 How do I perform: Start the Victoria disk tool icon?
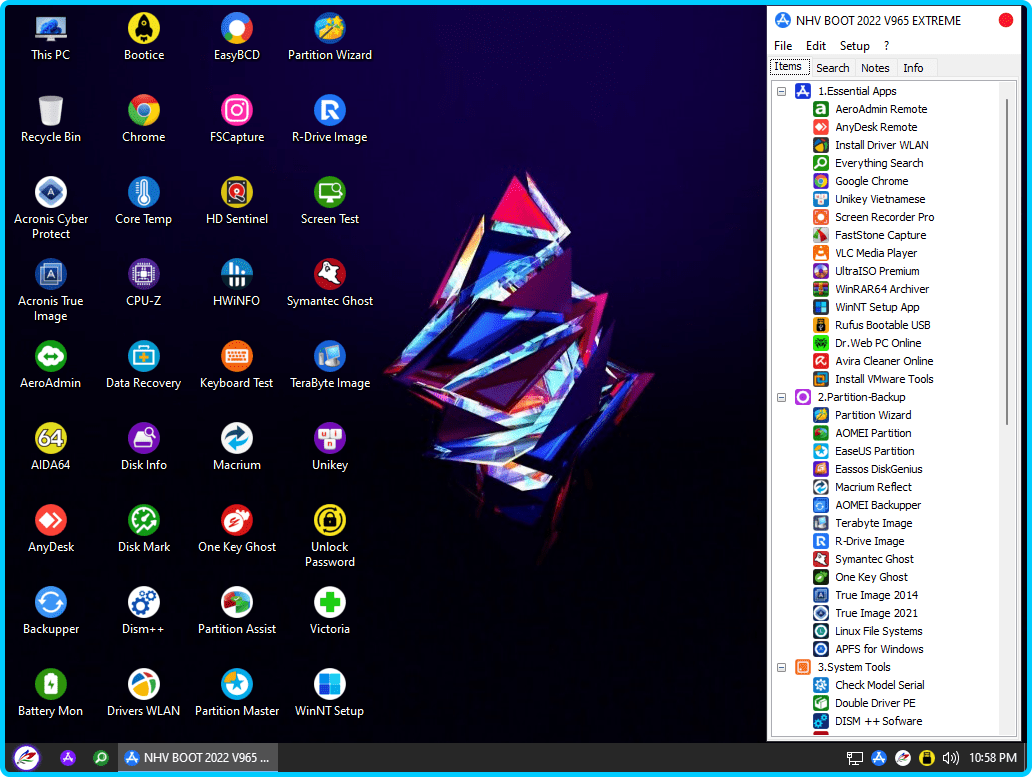[x=329, y=603]
